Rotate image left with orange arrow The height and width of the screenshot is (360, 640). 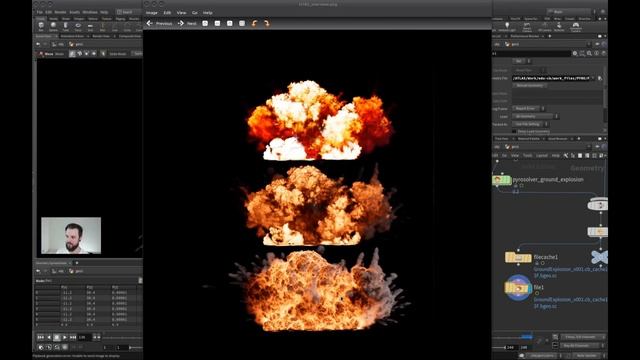(x=254, y=24)
